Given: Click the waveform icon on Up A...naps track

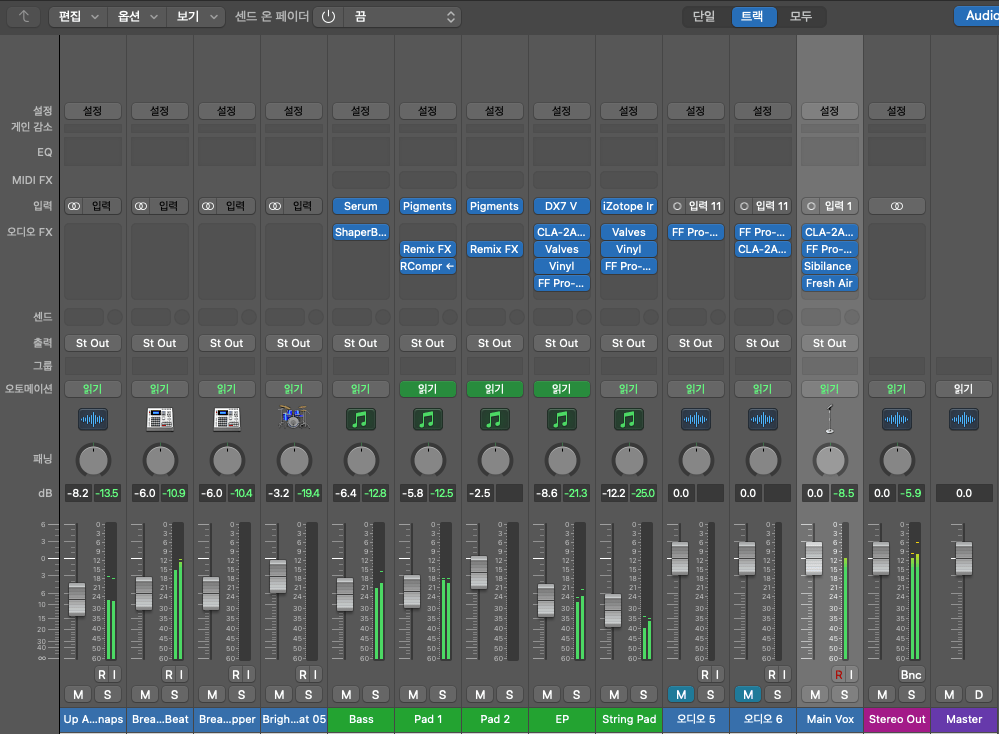Looking at the screenshot, I should pos(93,418).
